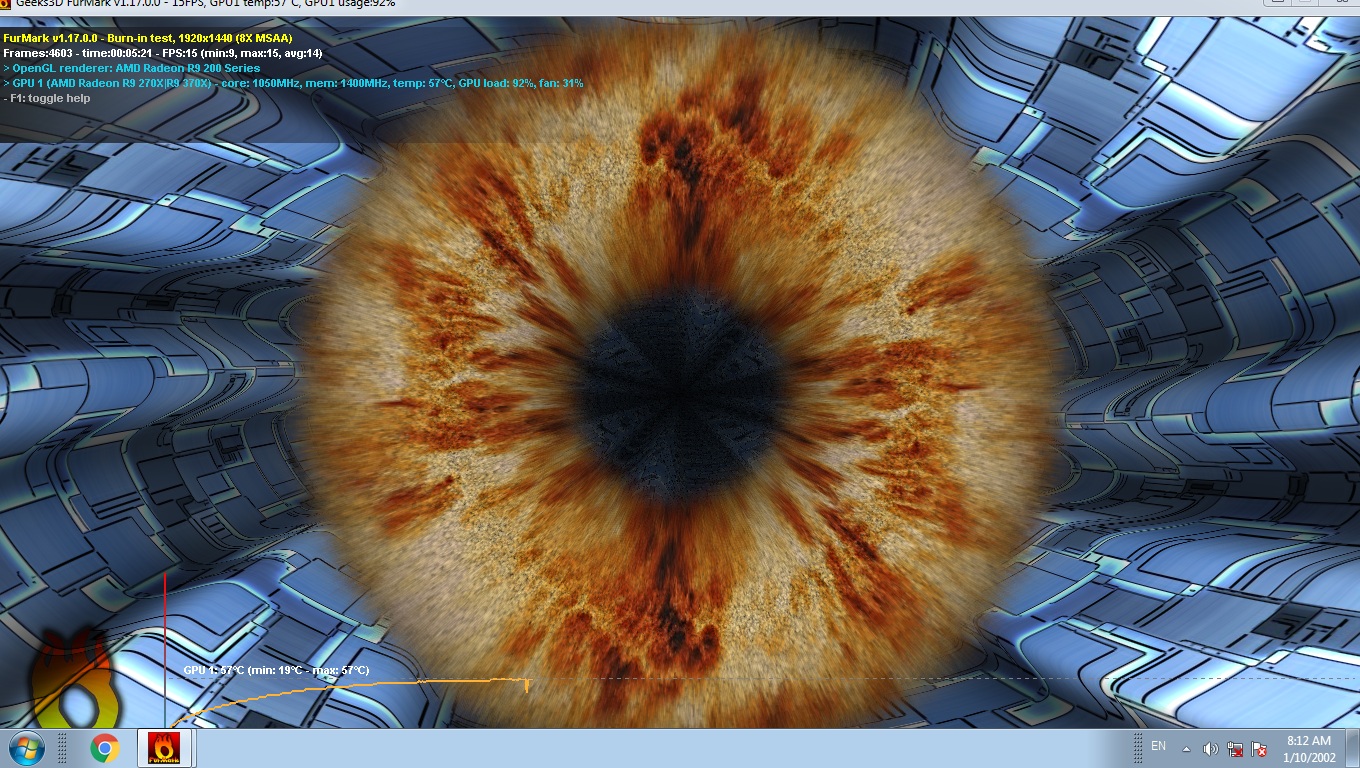Click the FurMark flame logo in the render

pos(74,679)
